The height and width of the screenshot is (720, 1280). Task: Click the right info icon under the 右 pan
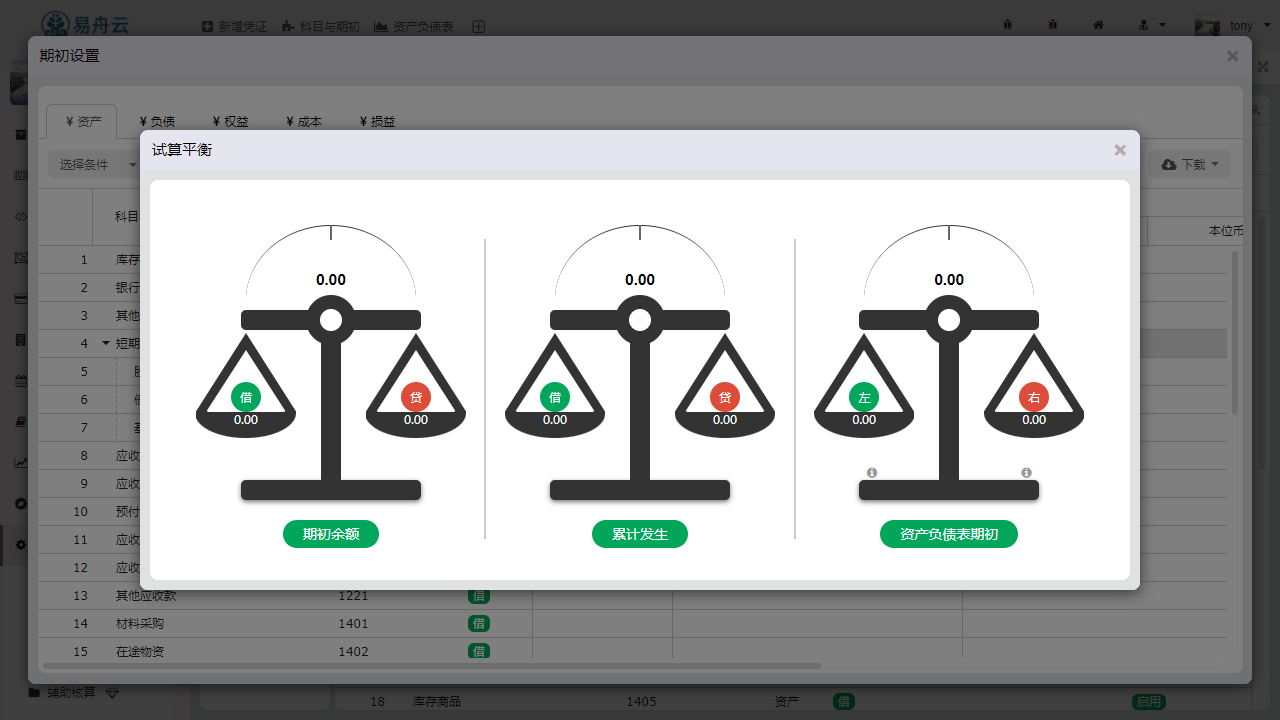point(1026,472)
